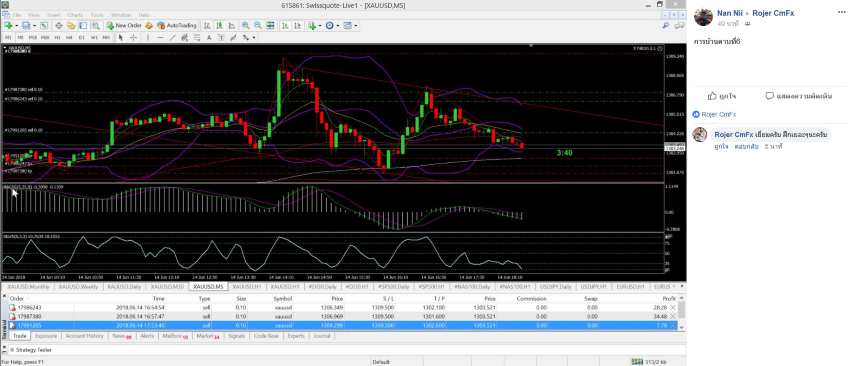Switch to the XAUUSD,Daily chart tab
Viewport: 854px width, 366px height.
[x=124, y=286]
